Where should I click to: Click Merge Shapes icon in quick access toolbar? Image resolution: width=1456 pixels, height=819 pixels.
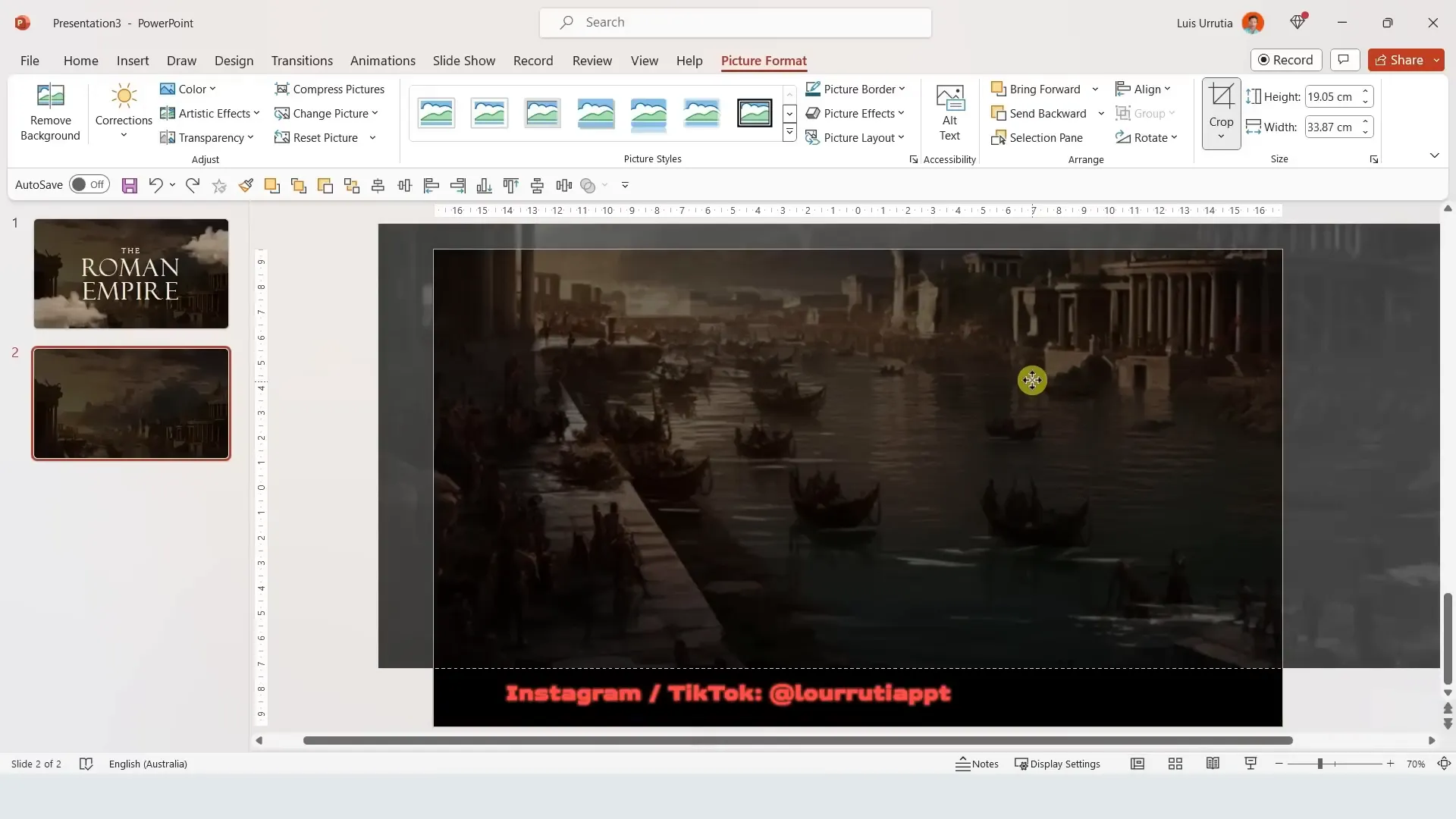588,185
